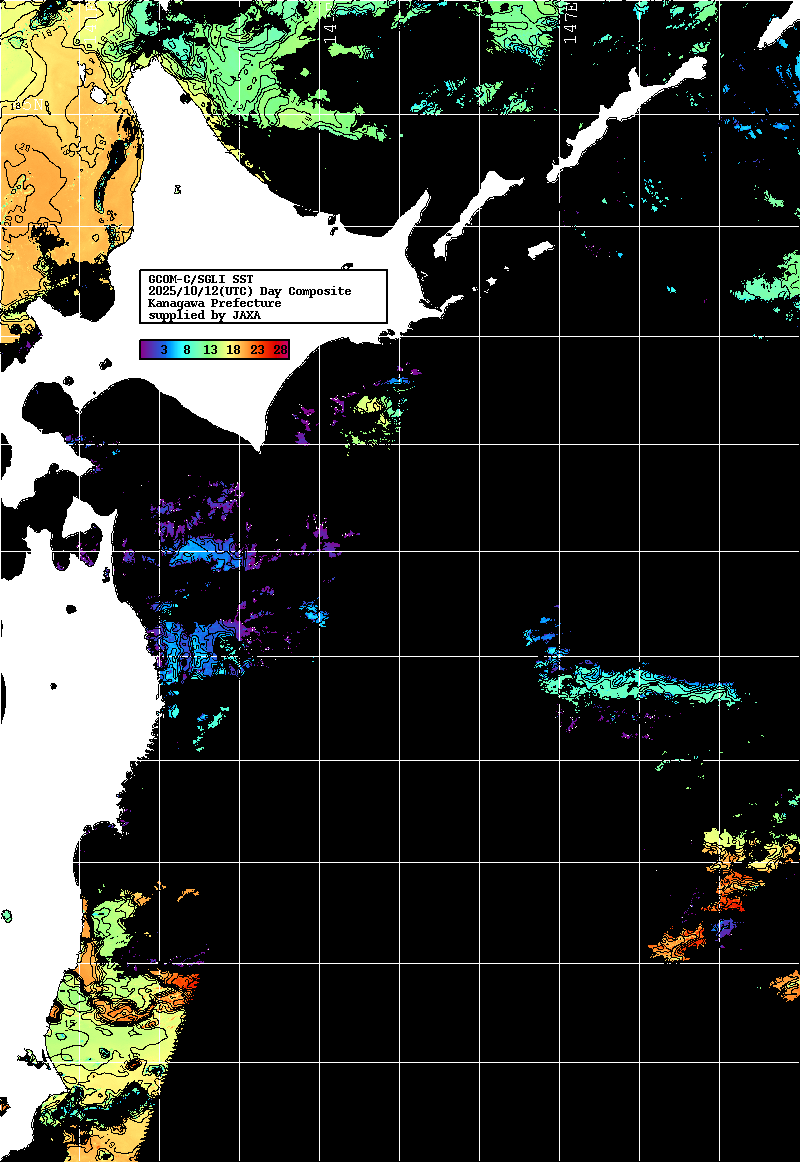The height and width of the screenshot is (1162, 800).
Task: Click the Kanagawa Prefecture text in legend
Action: [214, 303]
